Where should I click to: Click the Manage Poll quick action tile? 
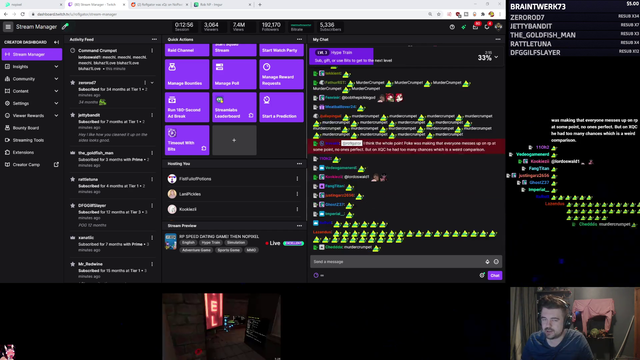pyautogui.click(x=234, y=74)
